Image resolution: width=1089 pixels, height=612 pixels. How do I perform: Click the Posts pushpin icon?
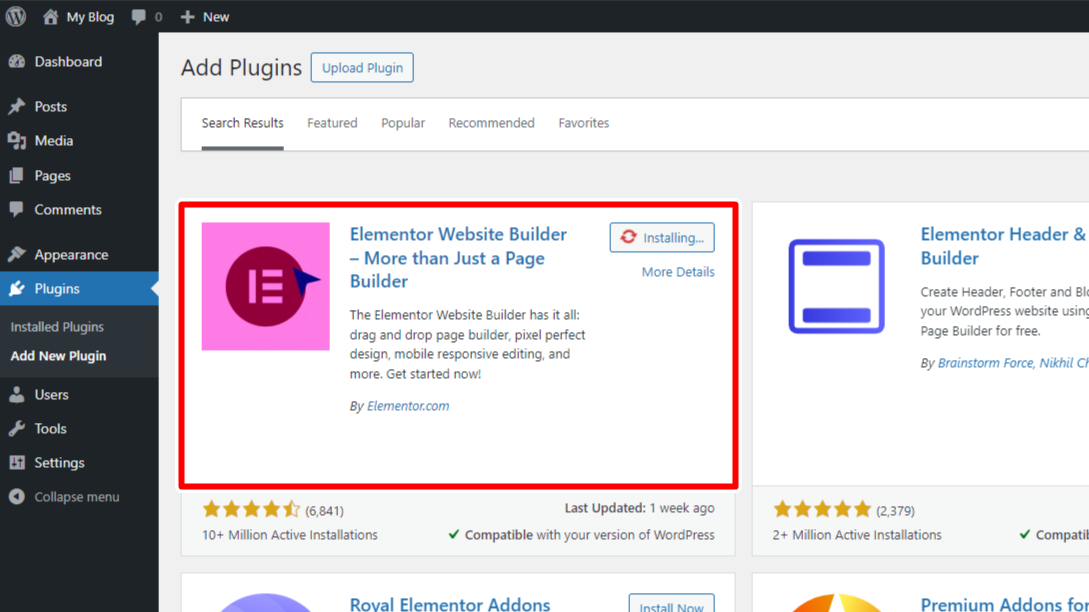tap(17, 106)
